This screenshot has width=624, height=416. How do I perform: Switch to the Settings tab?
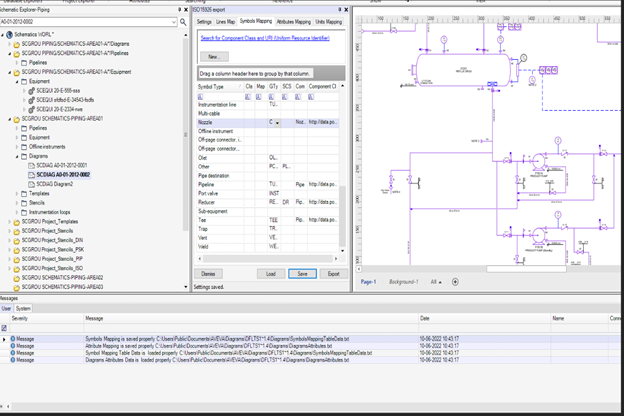[x=204, y=22]
